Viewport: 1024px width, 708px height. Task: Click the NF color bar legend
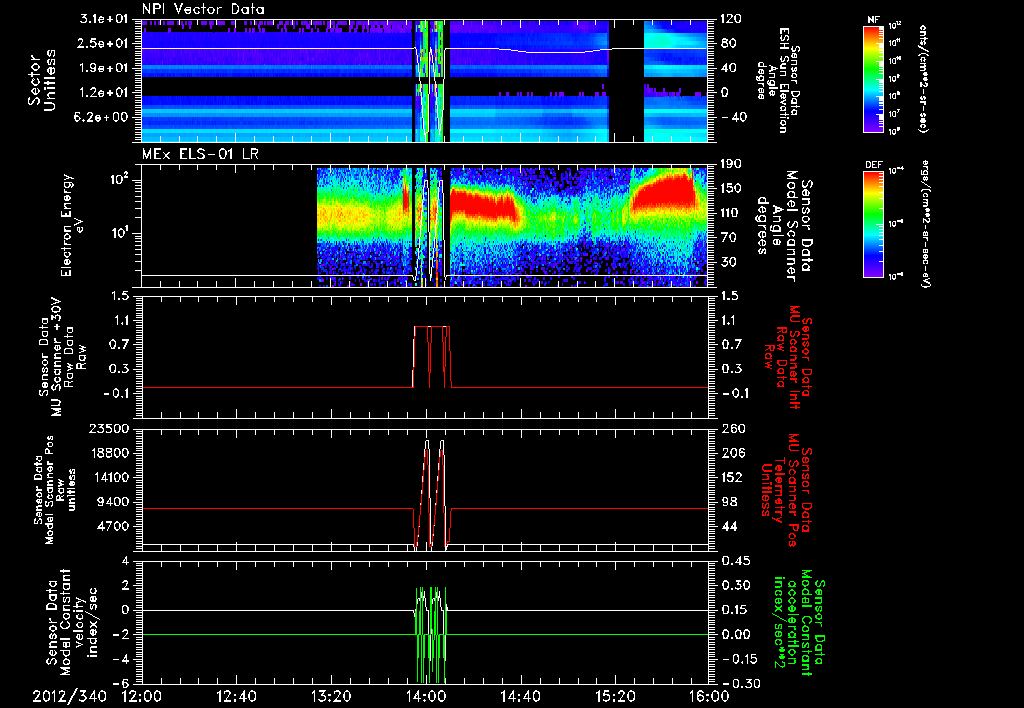[x=873, y=79]
